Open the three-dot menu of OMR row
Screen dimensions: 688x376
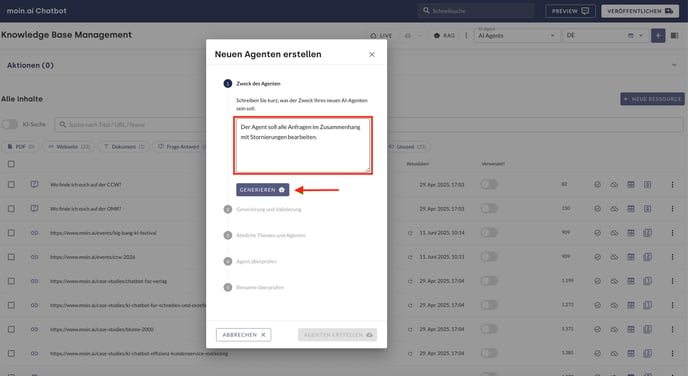coord(672,209)
